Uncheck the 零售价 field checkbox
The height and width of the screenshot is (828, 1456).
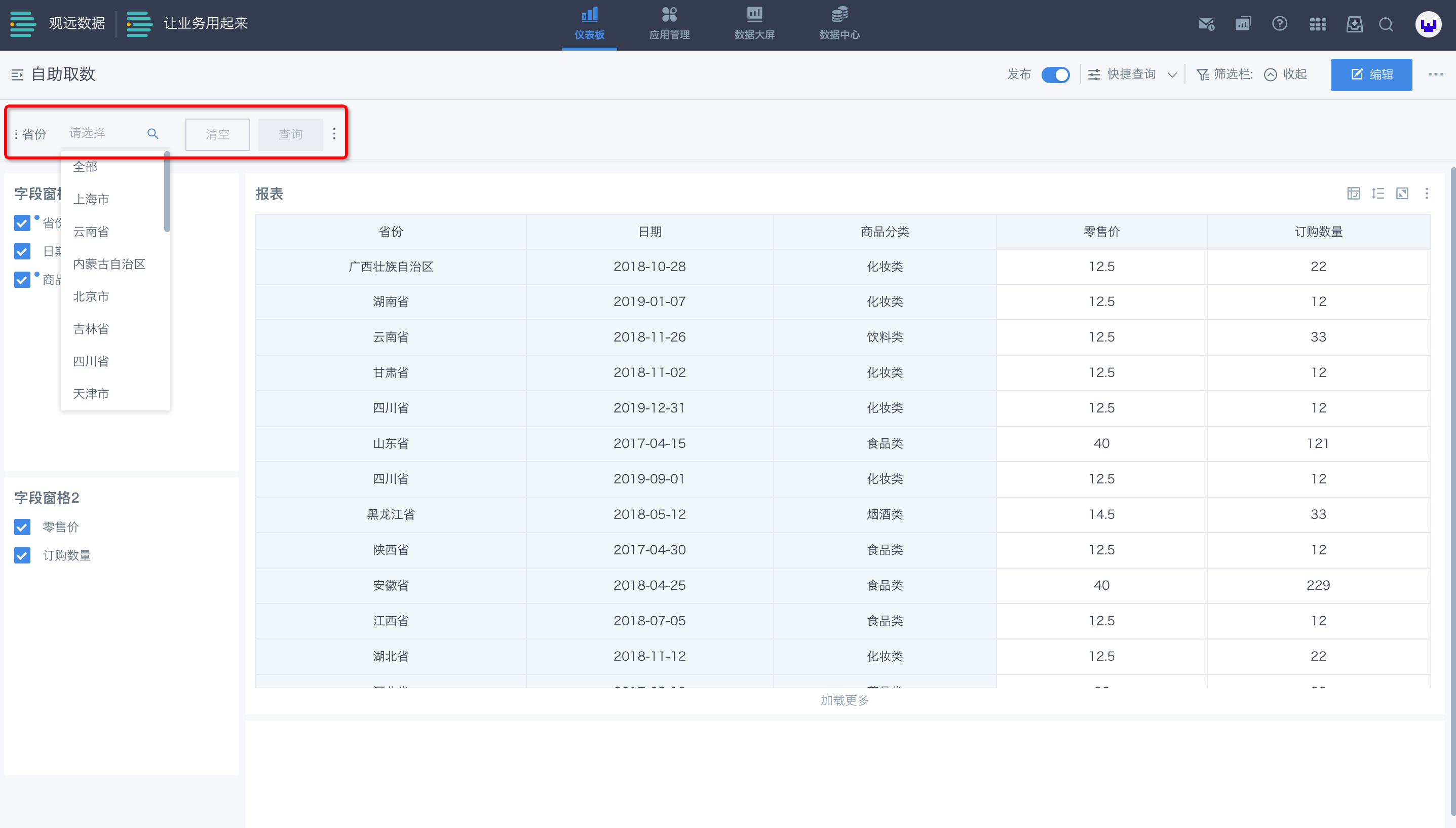(22, 527)
